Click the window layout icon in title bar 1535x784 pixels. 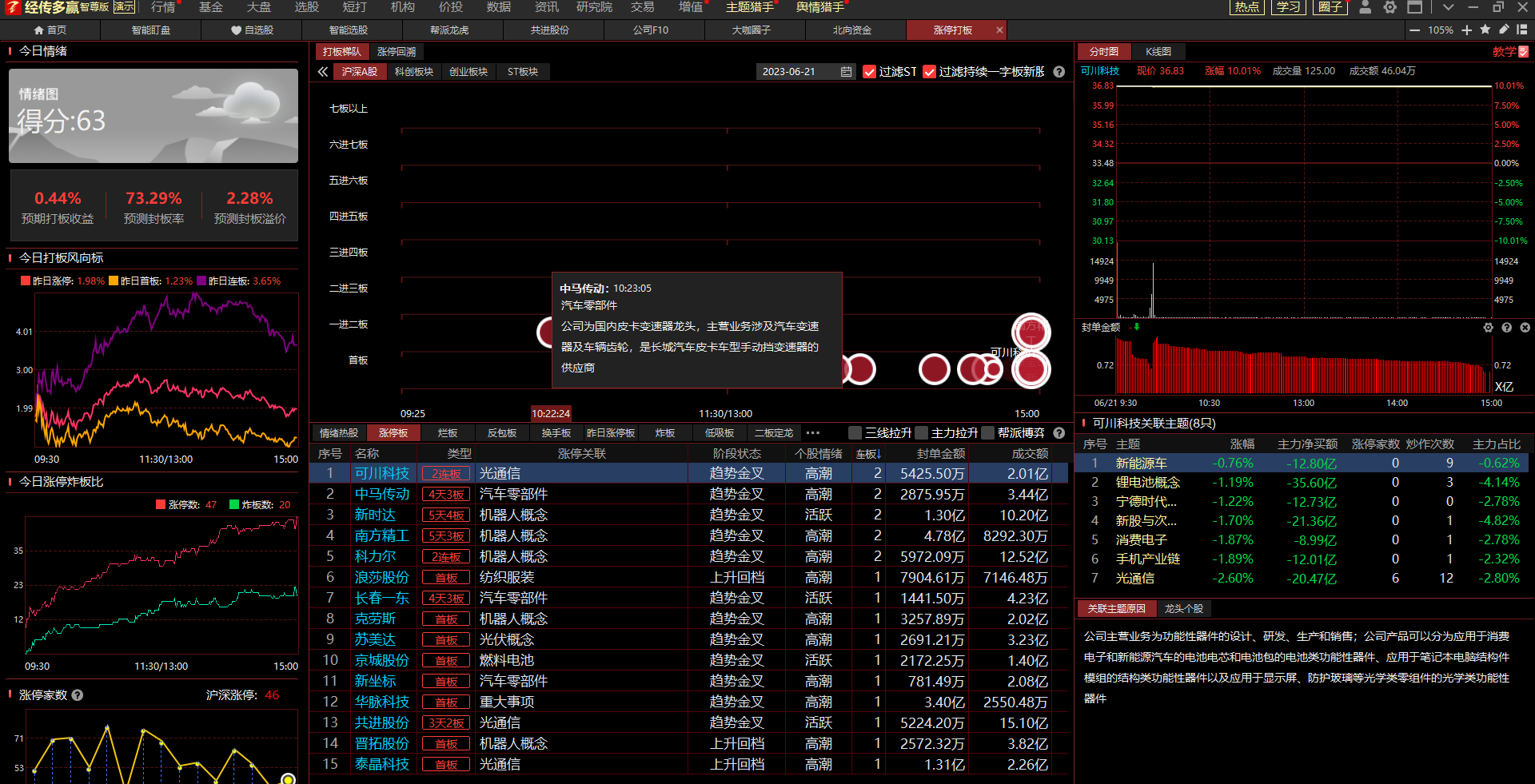[1415, 7]
